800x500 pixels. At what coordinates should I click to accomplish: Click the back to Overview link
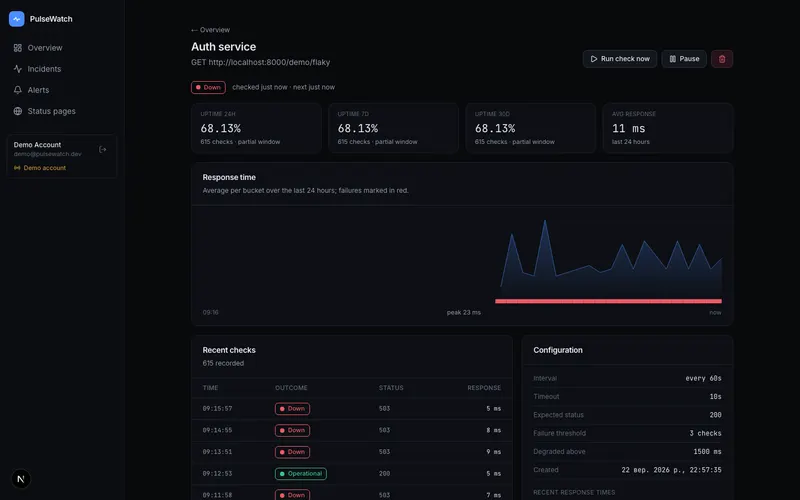(x=210, y=30)
